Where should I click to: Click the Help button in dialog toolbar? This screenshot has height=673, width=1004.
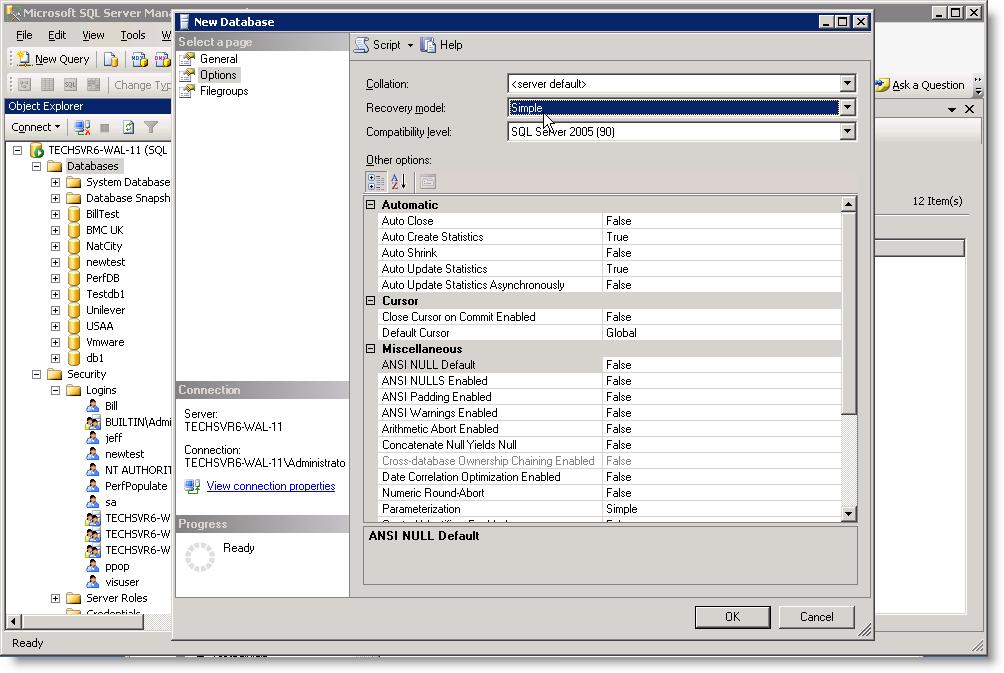[442, 45]
